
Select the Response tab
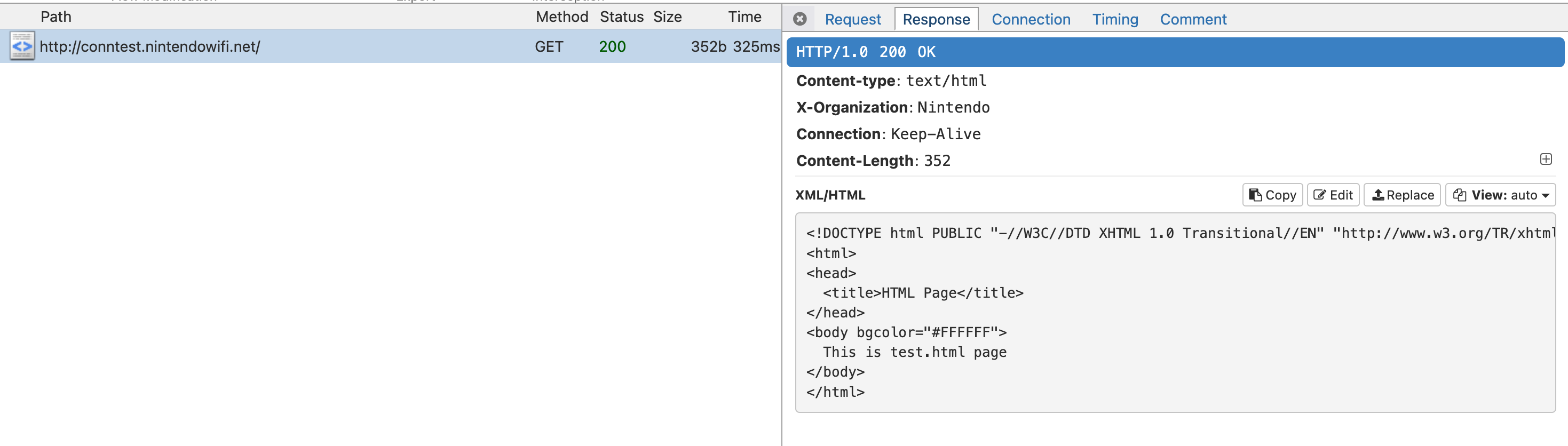click(x=936, y=19)
